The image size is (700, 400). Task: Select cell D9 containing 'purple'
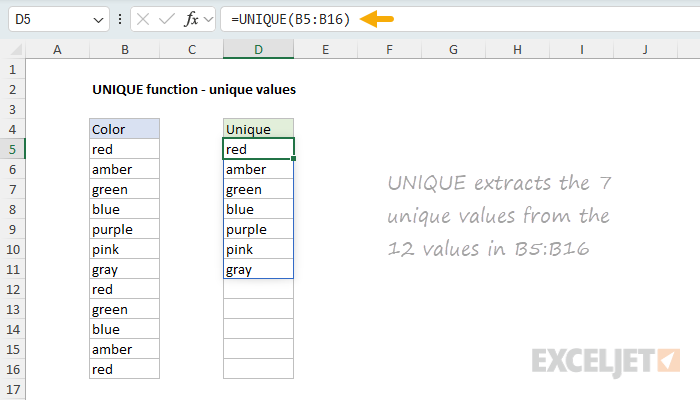click(x=258, y=229)
